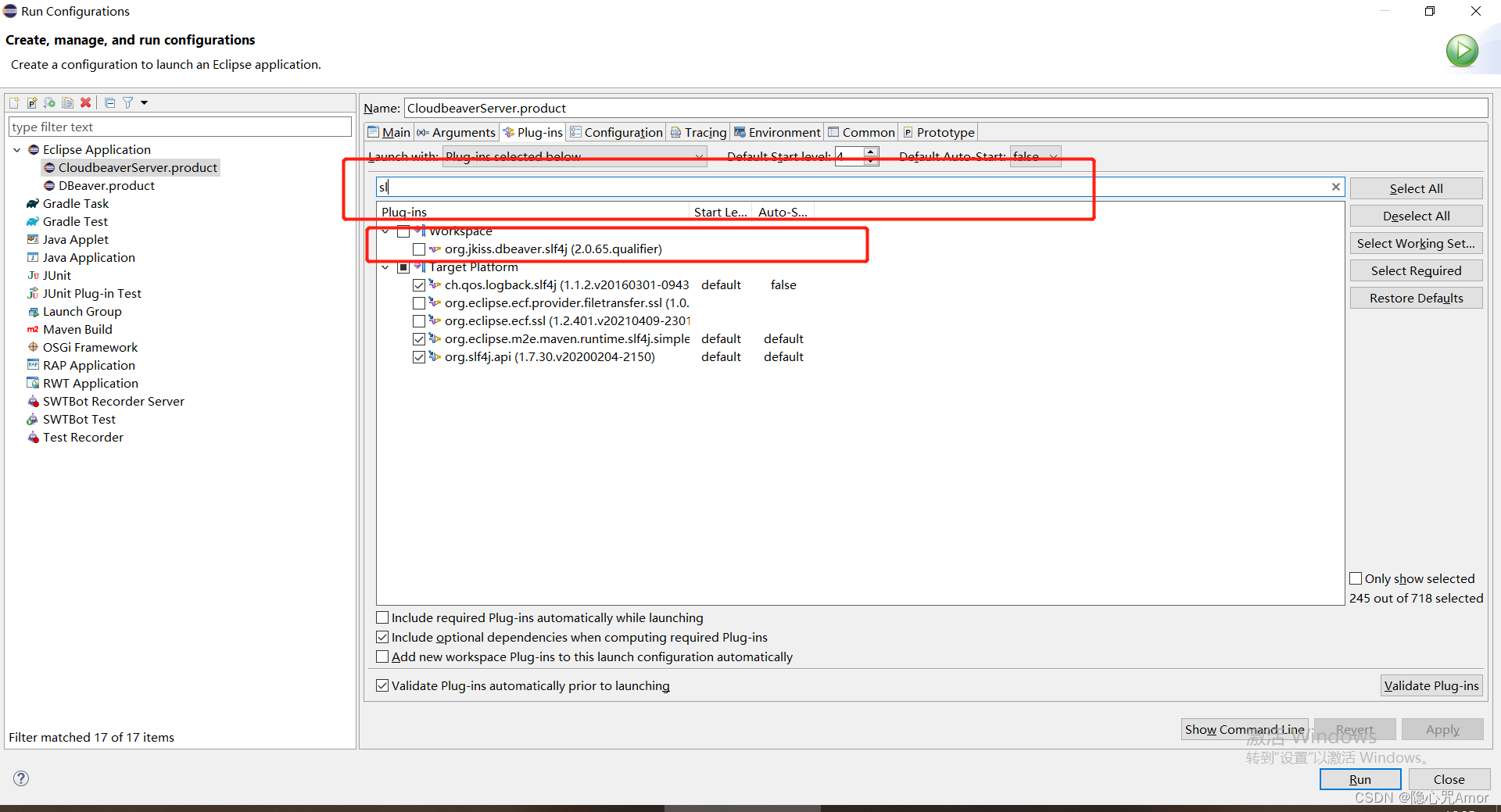Click the Validate Plug-ins button
Image resolution: width=1501 pixels, height=812 pixels.
point(1431,685)
